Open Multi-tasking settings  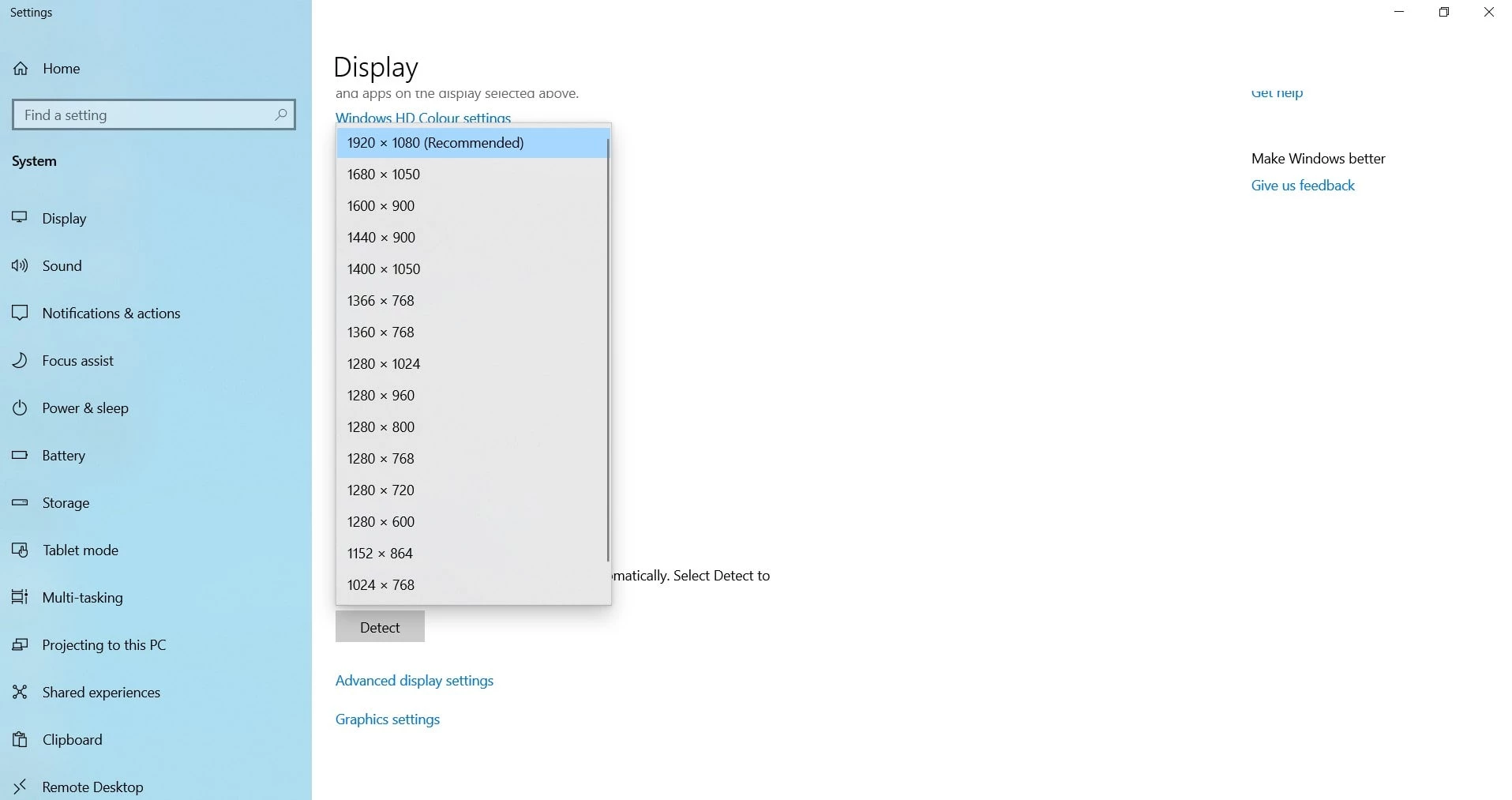[x=156, y=597]
